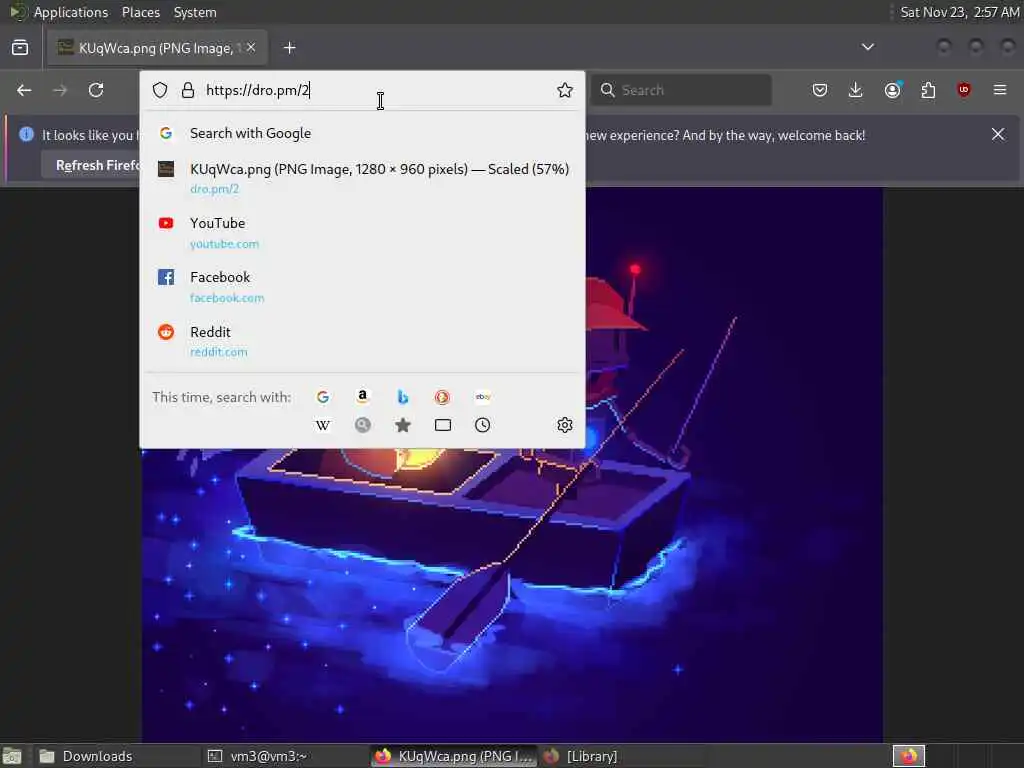
Task: Save page to Pocket
Action: tap(820, 90)
